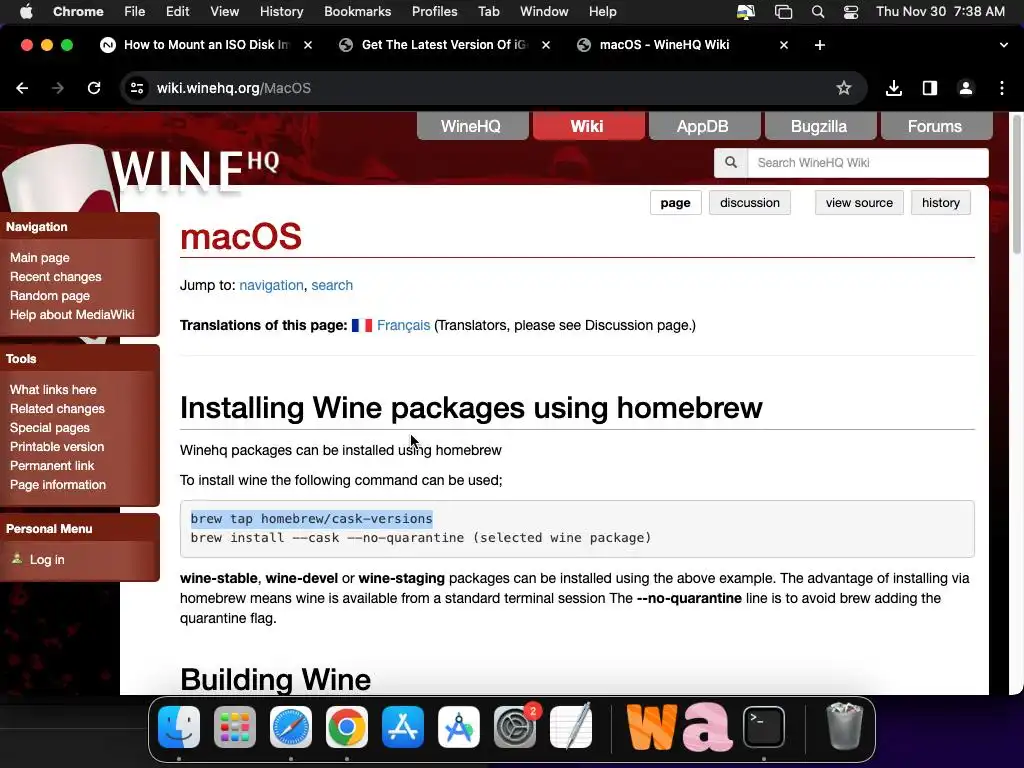The height and width of the screenshot is (768, 1024).
Task: Open System Settings from the Dock
Action: coord(515,727)
